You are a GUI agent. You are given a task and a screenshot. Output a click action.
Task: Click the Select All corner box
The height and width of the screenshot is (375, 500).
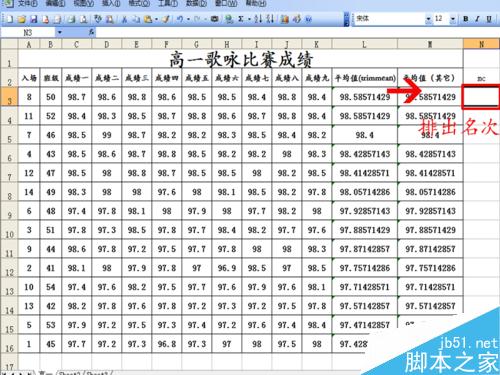coord(9,44)
